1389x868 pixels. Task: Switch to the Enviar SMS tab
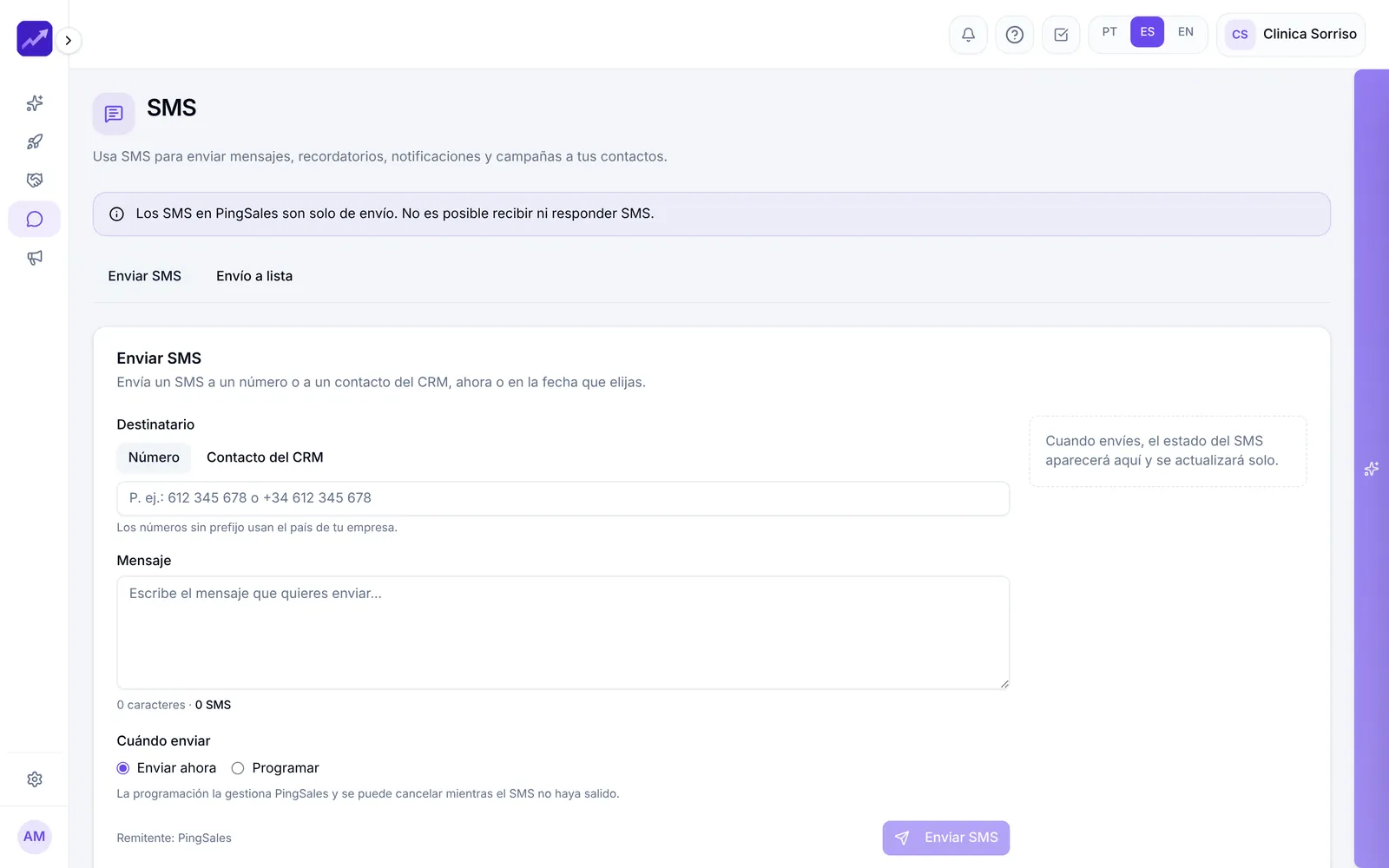click(x=145, y=276)
